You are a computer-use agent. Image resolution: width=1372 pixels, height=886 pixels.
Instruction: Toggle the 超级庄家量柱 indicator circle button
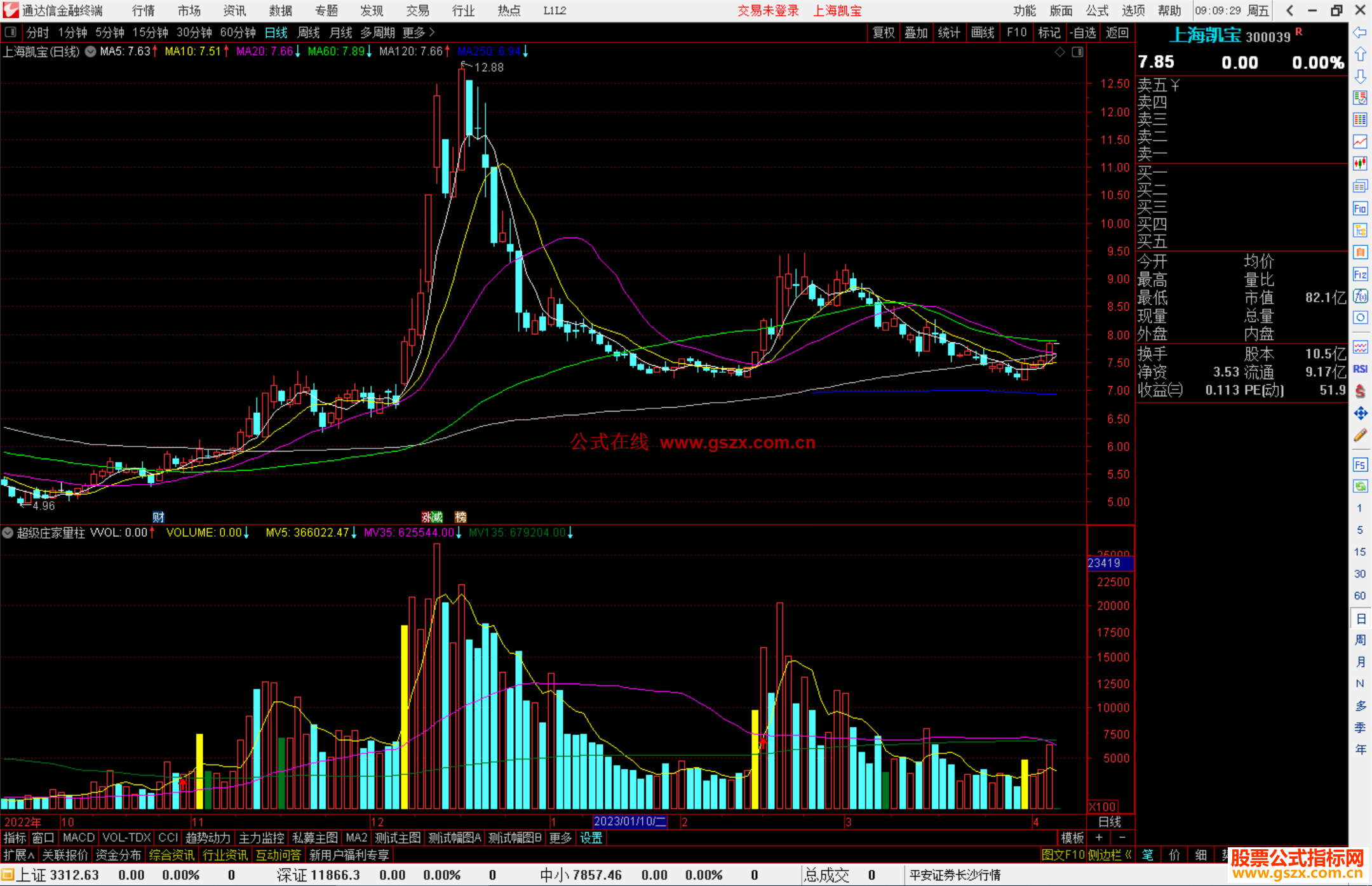(x=8, y=533)
